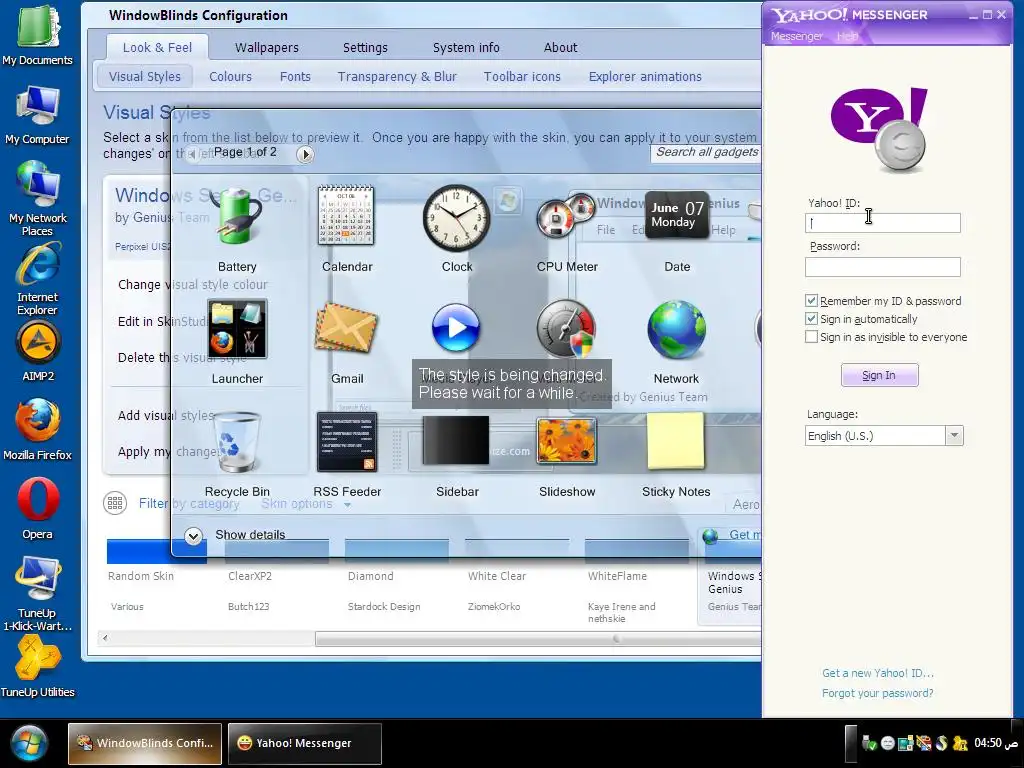
Task: Focus the Yahoo! ID input field
Action: [x=882, y=223]
